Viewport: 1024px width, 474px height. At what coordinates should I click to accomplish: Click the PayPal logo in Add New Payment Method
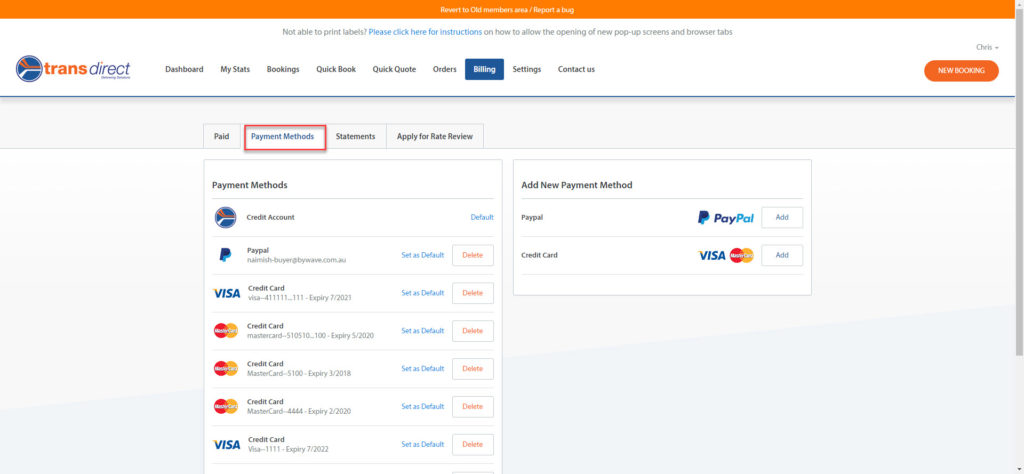click(x=726, y=218)
